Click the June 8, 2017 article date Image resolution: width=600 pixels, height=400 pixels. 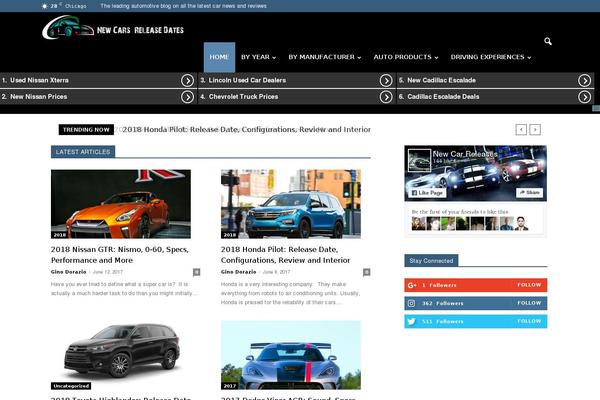click(276, 272)
